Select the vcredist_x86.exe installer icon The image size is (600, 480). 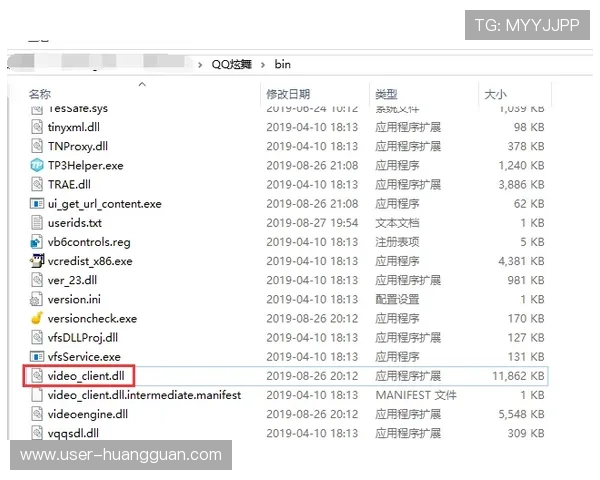38,261
